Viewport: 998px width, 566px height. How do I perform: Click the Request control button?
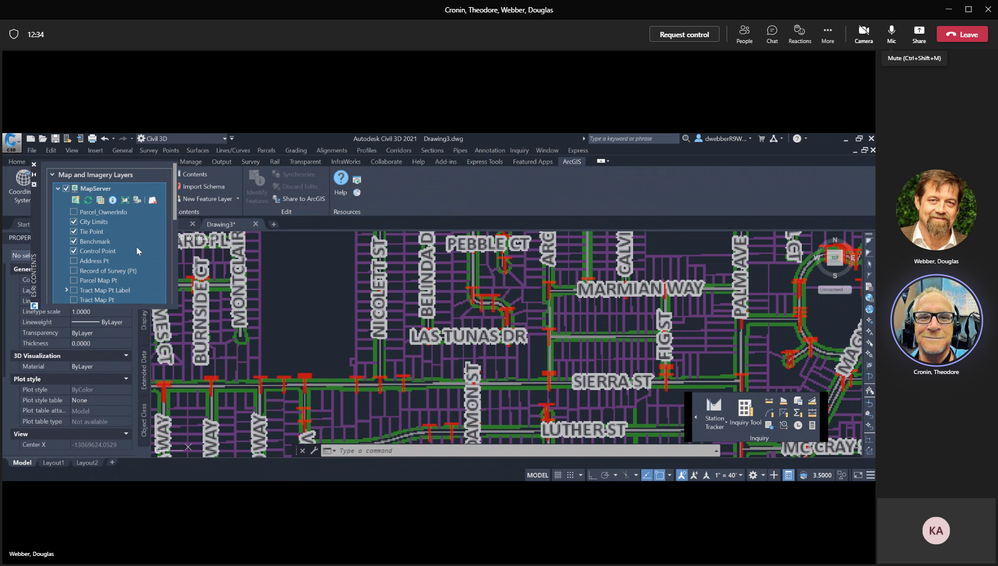click(x=684, y=34)
